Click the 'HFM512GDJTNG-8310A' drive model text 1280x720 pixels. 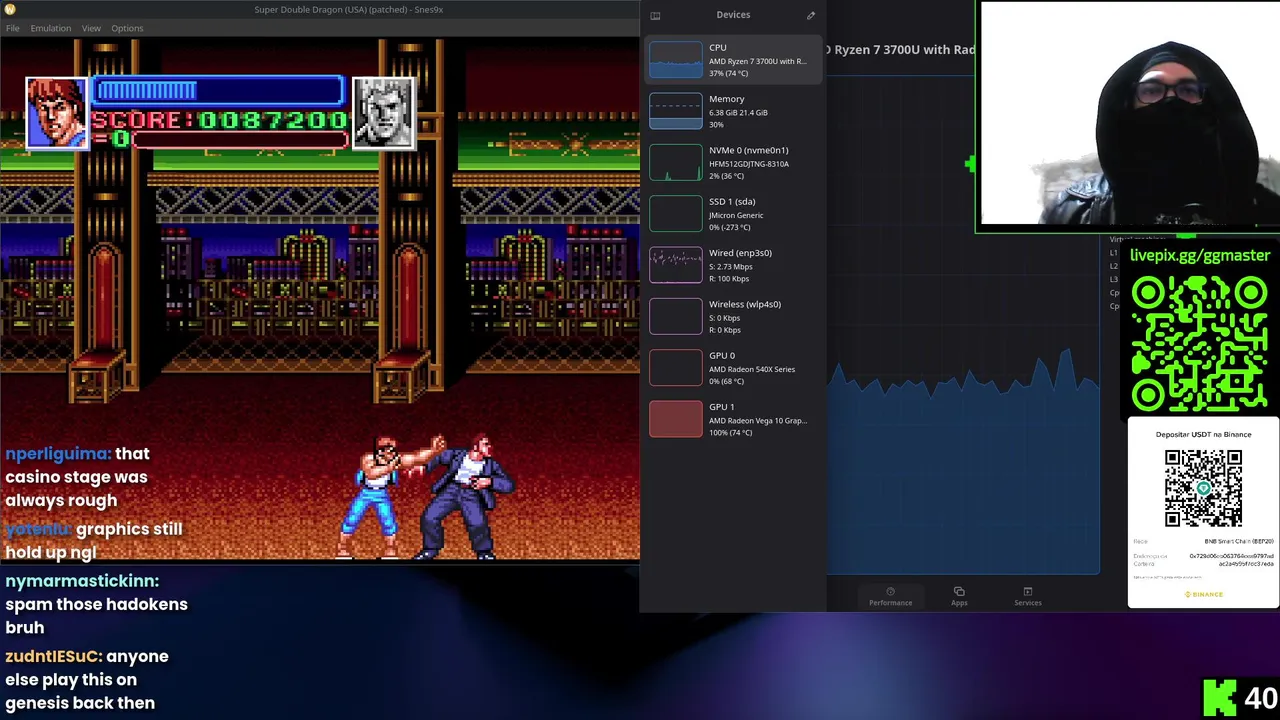click(x=748, y=164)
